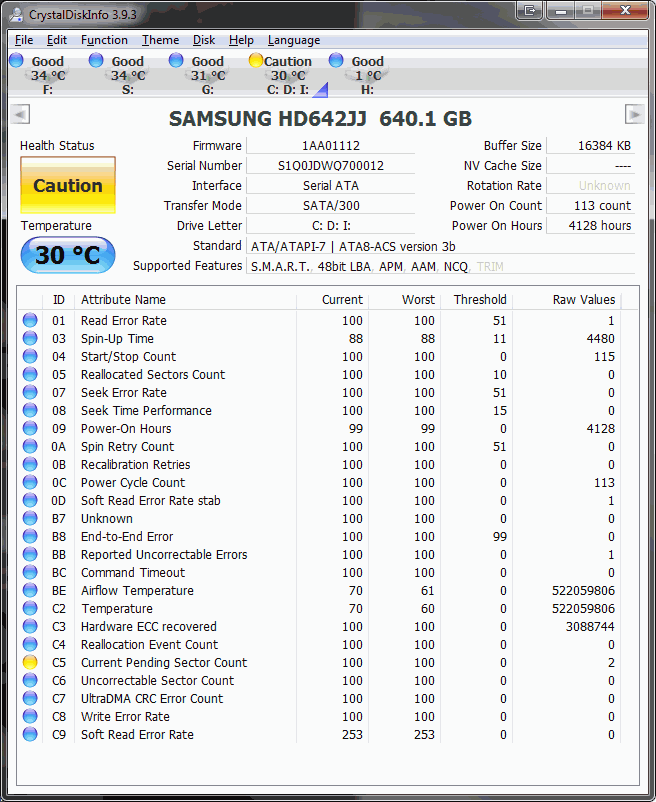Go to next disk with right arrow

click(635, 114)
